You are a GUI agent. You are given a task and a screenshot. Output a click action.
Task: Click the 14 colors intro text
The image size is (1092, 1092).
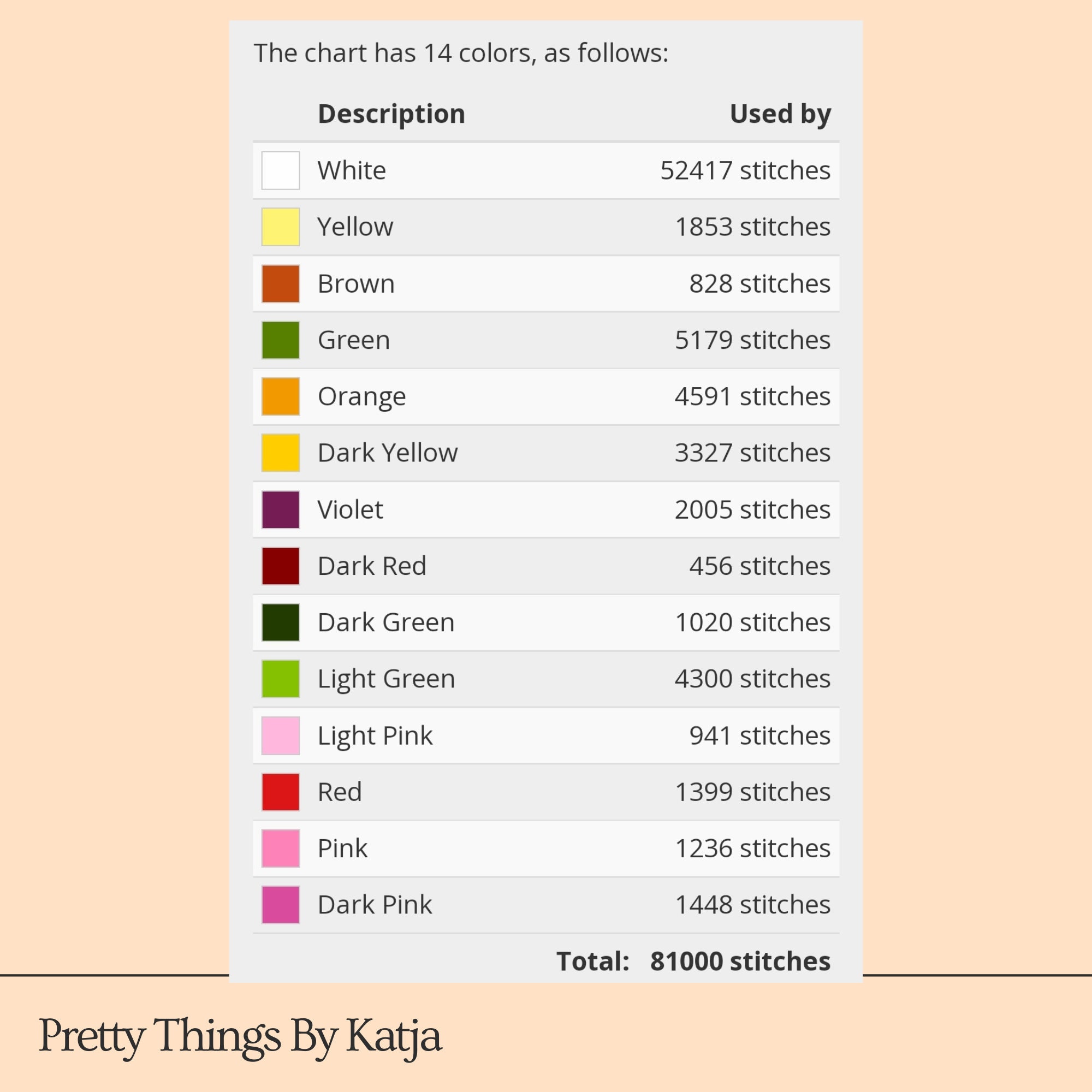[461, 53]
